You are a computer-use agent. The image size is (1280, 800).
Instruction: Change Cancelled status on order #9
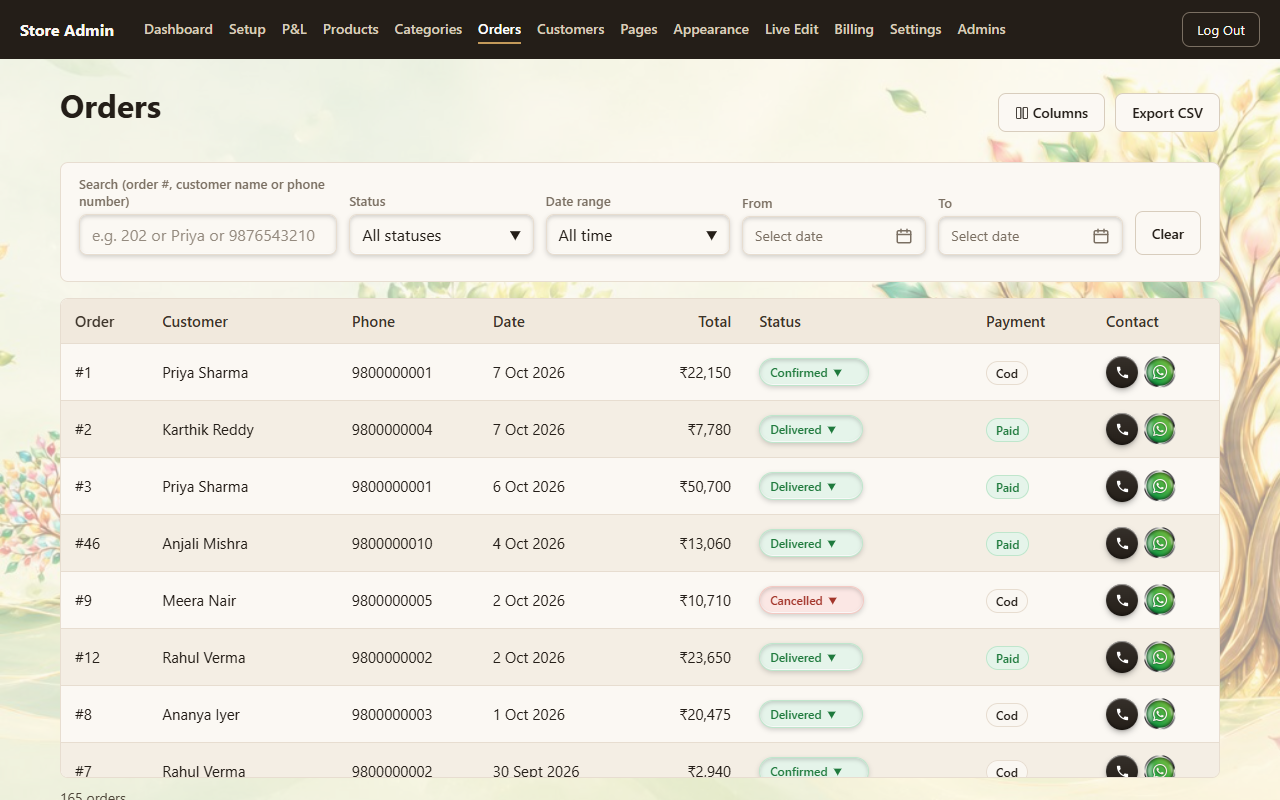(811, 601)
